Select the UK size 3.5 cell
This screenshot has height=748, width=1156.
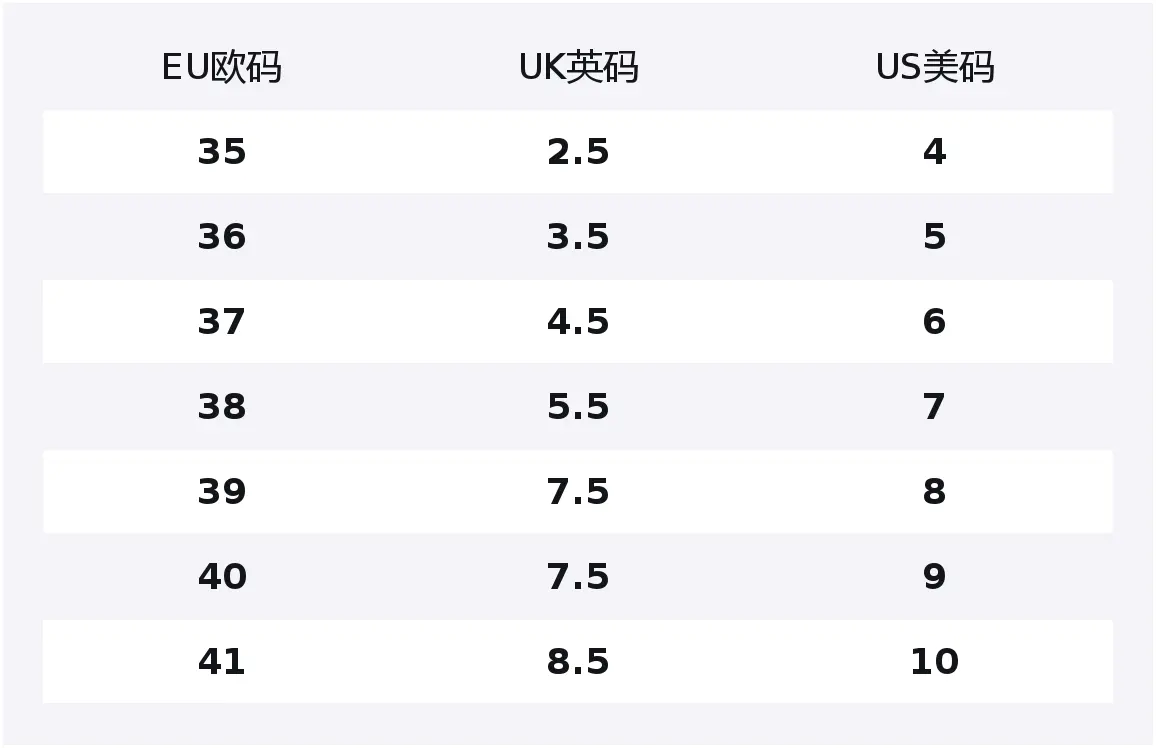click(578, 237)
